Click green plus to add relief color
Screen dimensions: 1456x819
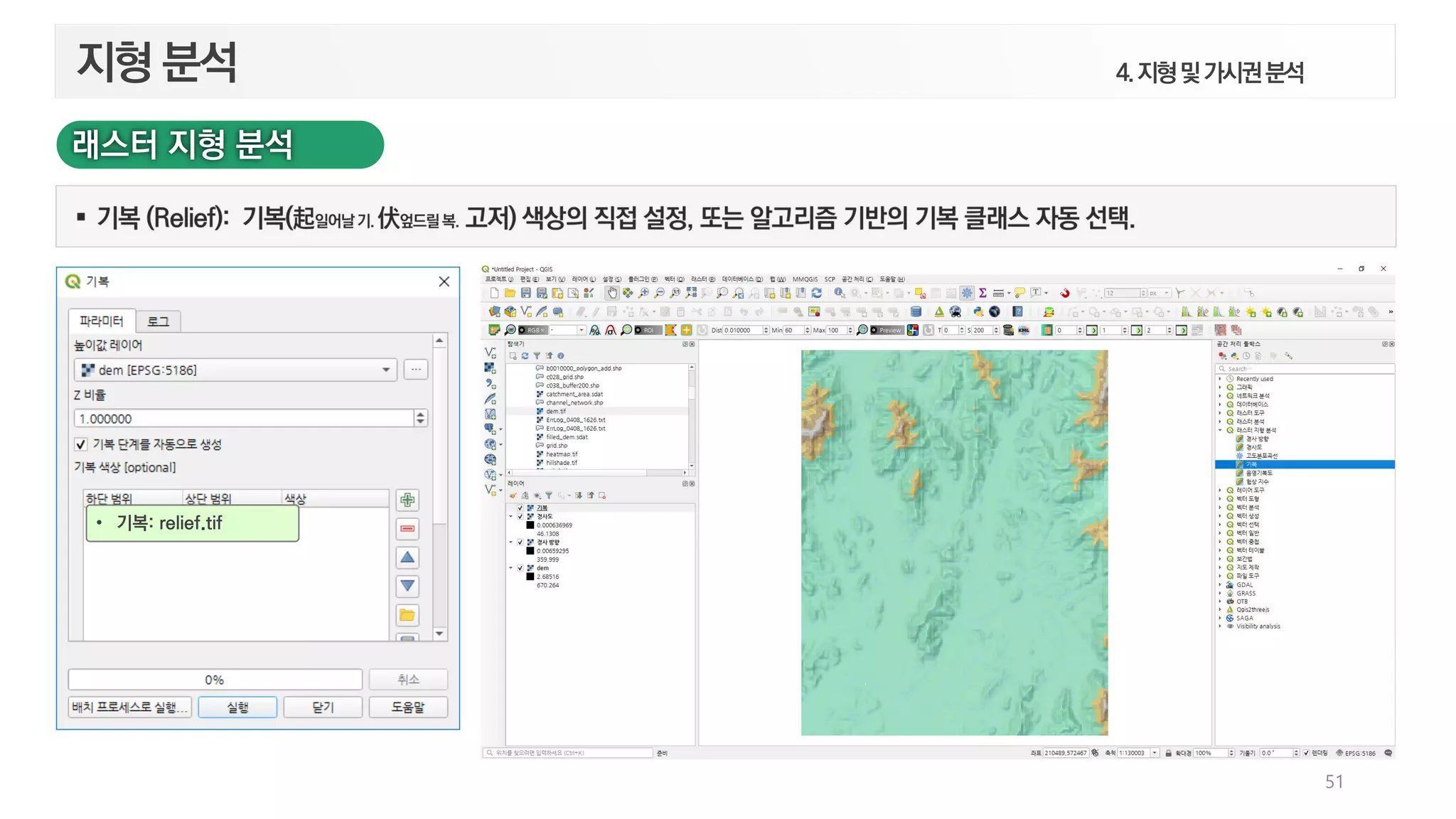click(x=407, y=500)
